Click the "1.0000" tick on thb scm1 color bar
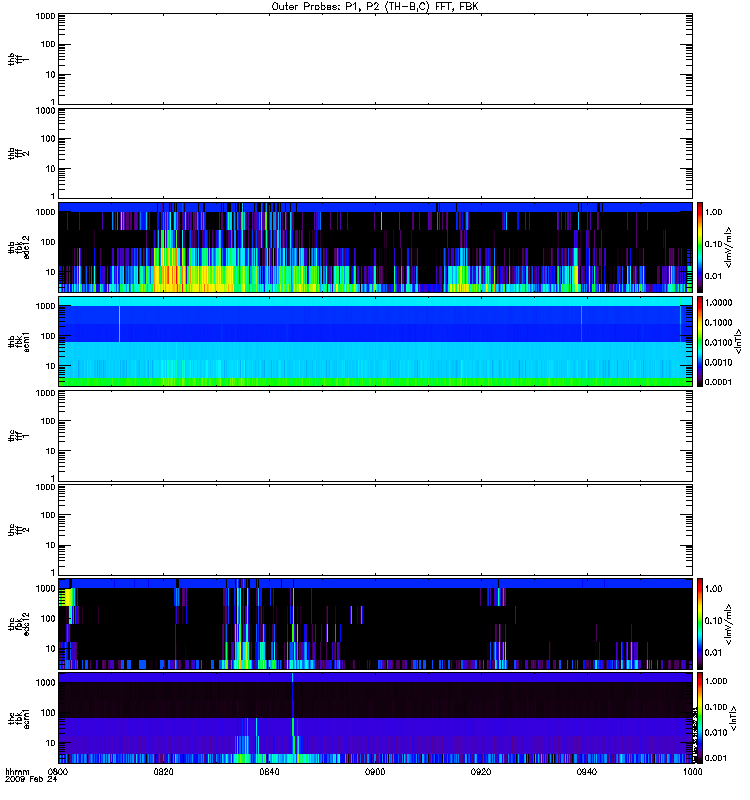 [718, 303]
